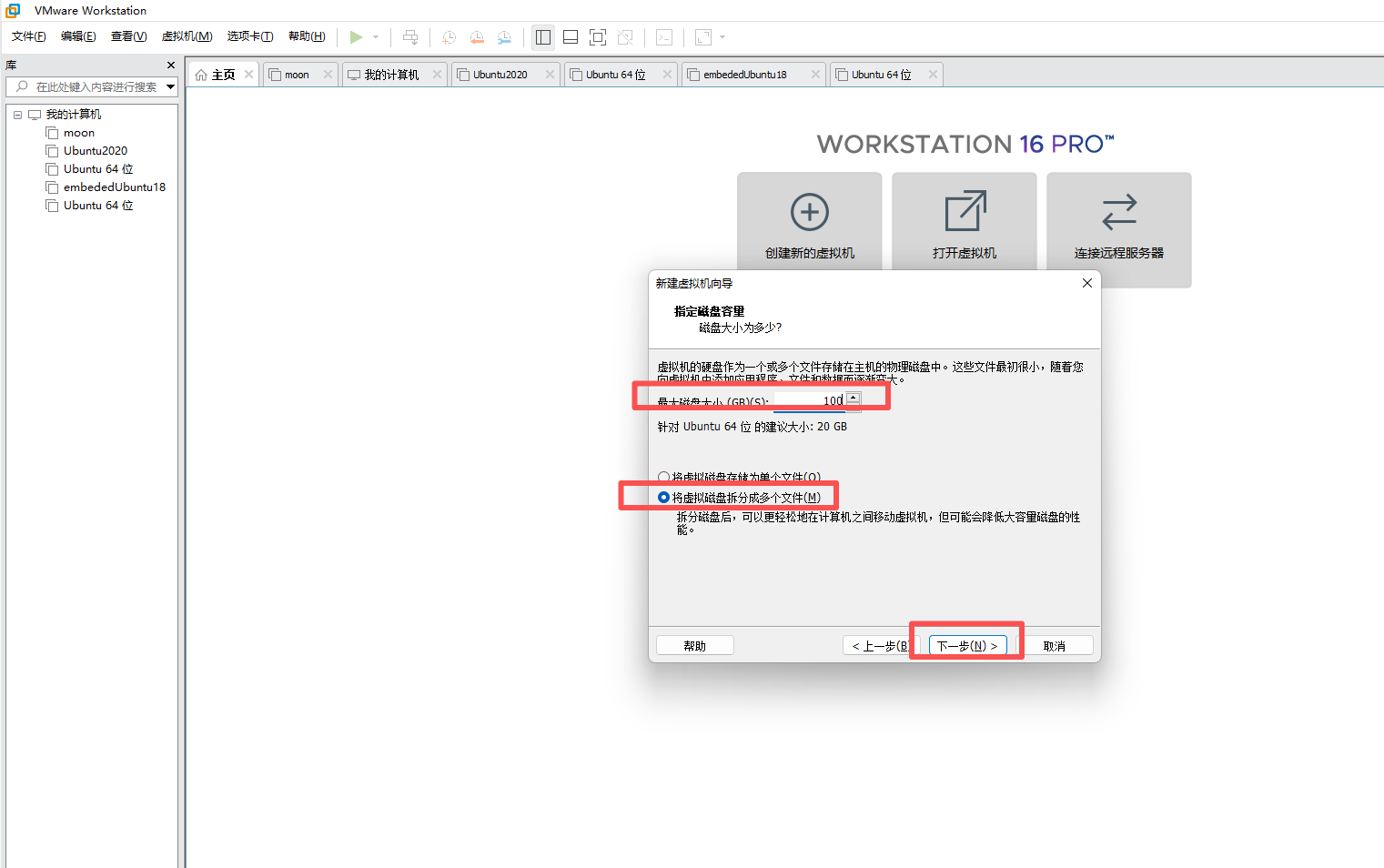Toggle the thumbnail bar view icon
1384x868 pixels.
pyautogui.click(x=571, y=37)
